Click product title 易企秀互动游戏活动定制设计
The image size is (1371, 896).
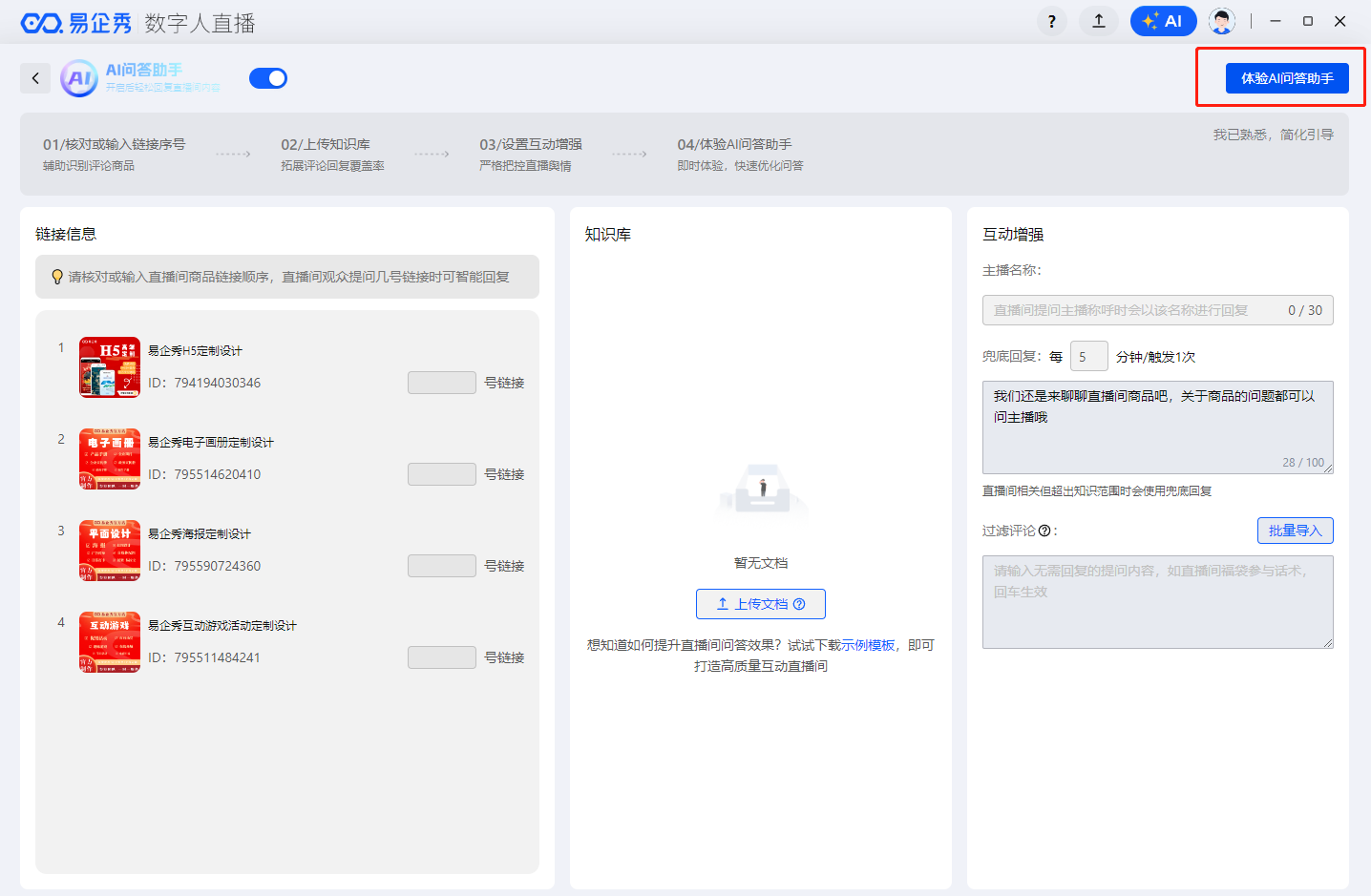click(x=221, y=626)
